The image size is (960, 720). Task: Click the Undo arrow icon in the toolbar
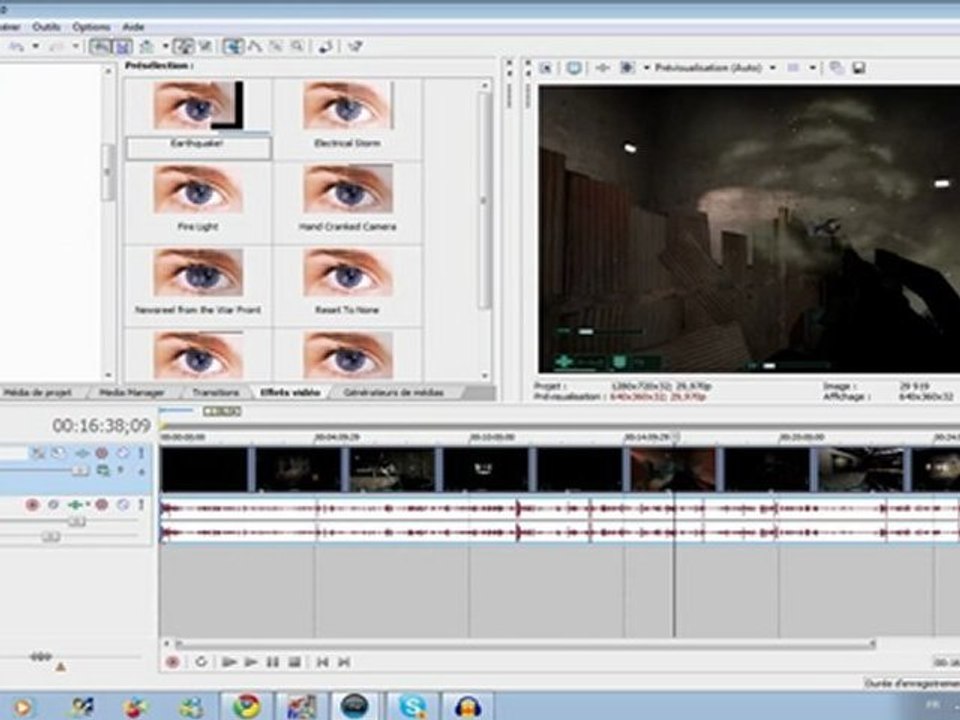[17, 46]
